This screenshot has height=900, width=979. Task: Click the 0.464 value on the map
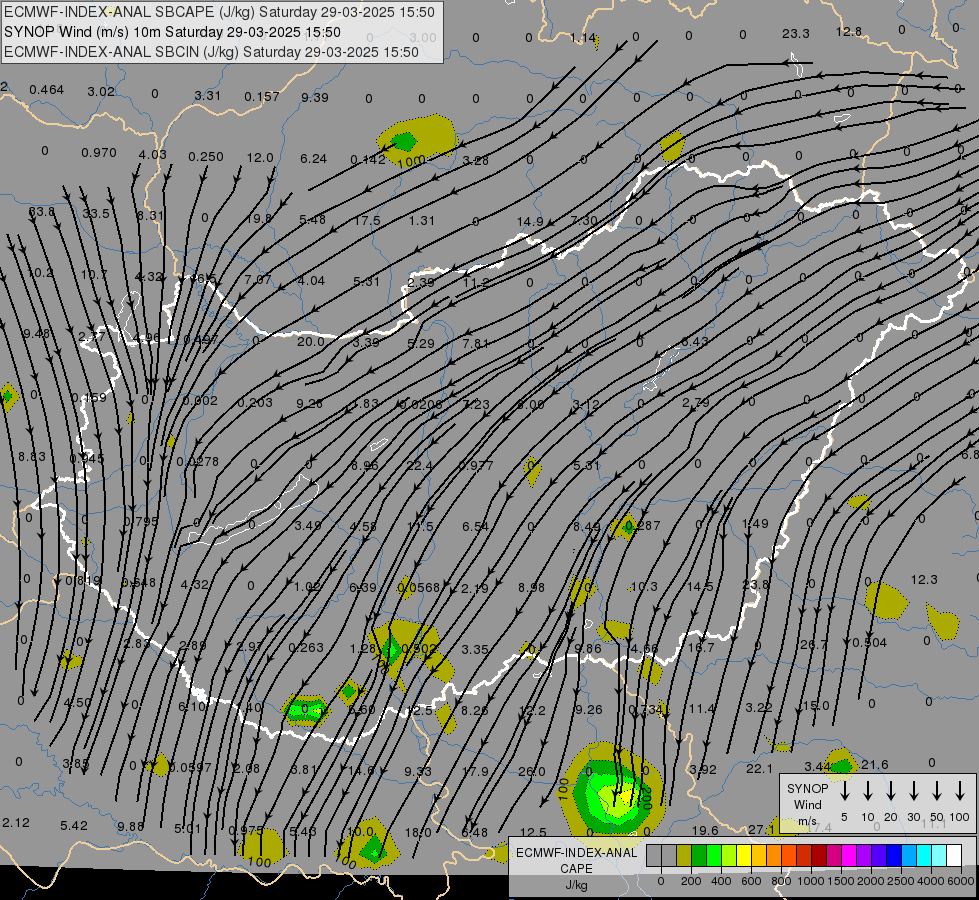(x=46, y=89)
